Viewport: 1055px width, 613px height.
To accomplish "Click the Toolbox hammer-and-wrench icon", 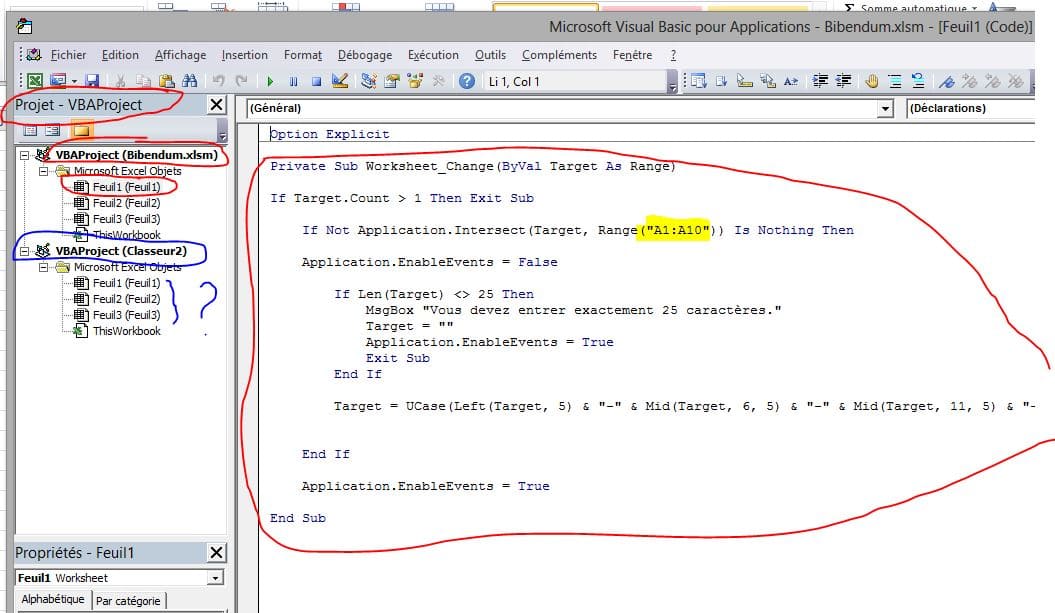I will 438,81.
